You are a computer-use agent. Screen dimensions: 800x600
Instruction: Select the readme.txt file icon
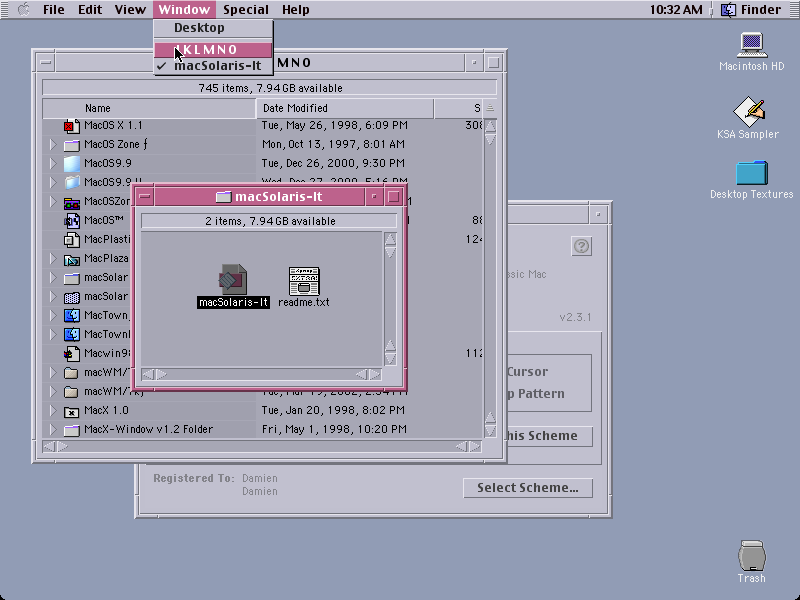coord(304,281)
